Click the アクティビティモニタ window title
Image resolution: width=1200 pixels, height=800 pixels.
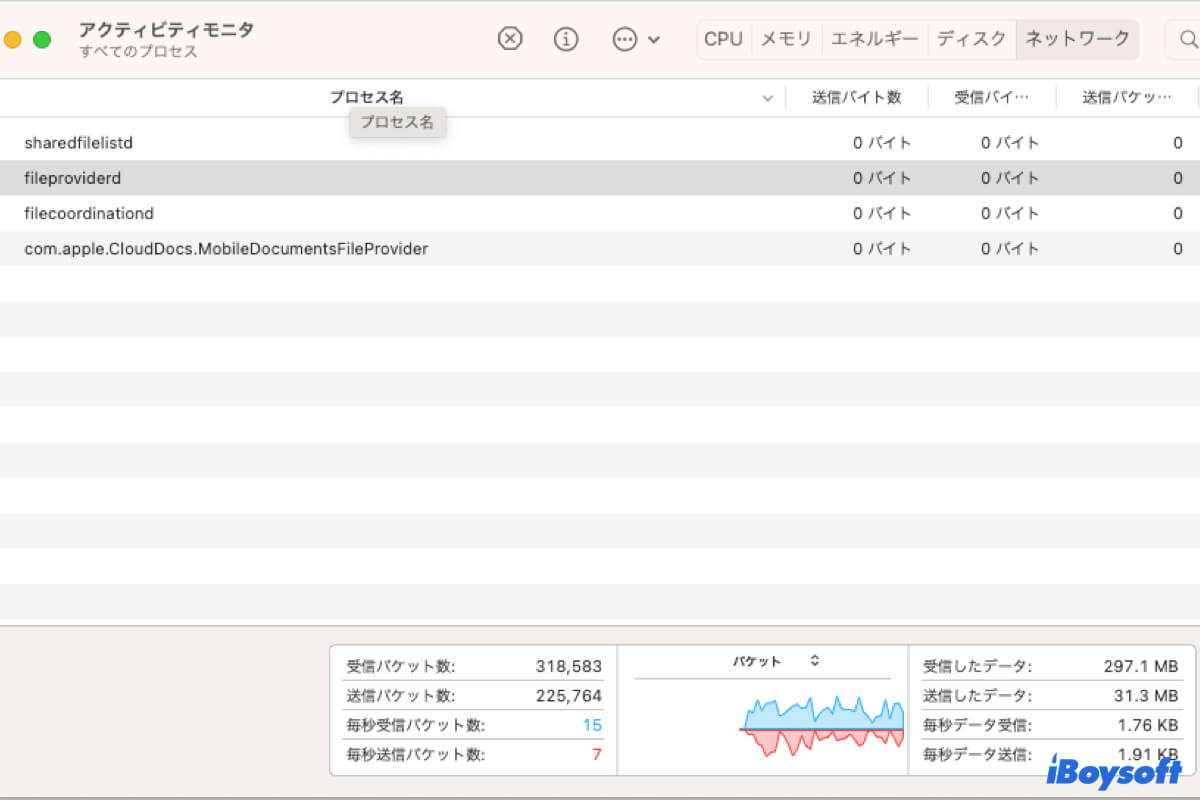166,29
